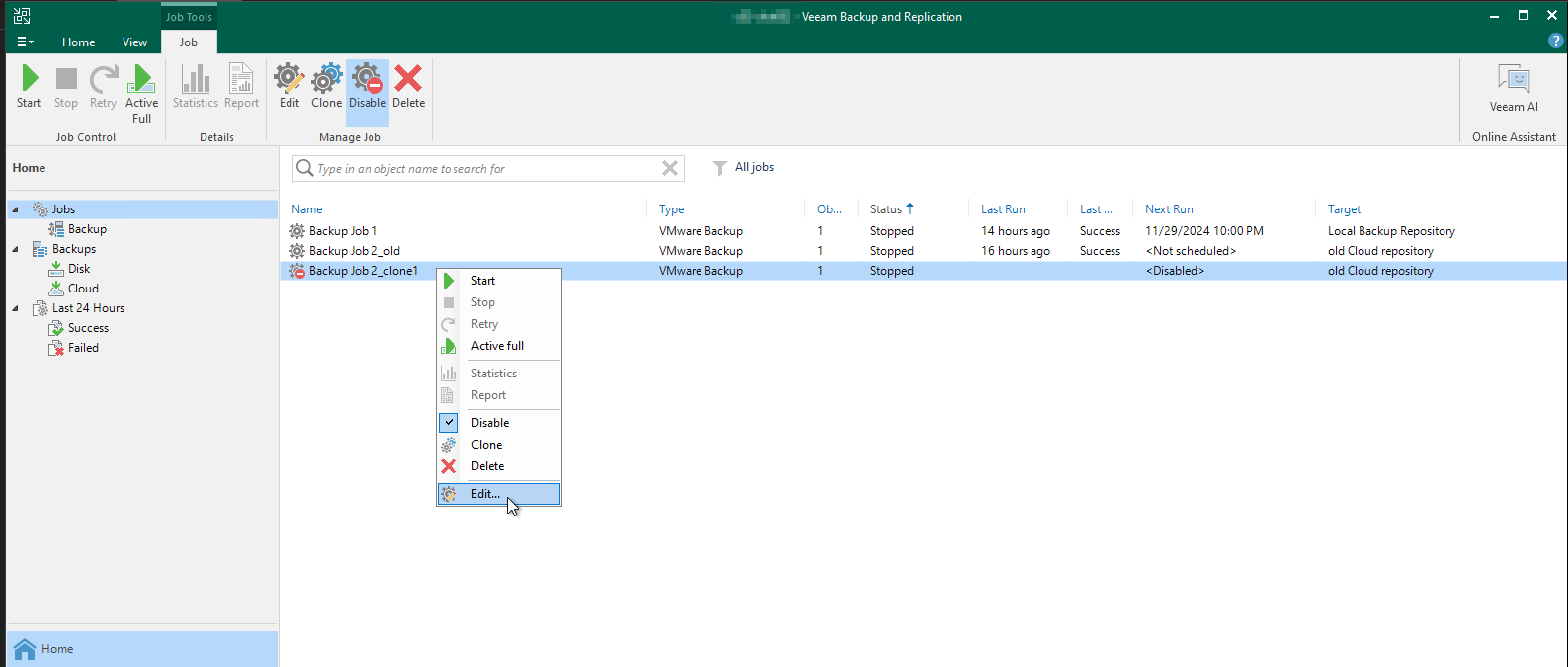
Task: Choose Retry in the context menu
Action: point(499,324)
